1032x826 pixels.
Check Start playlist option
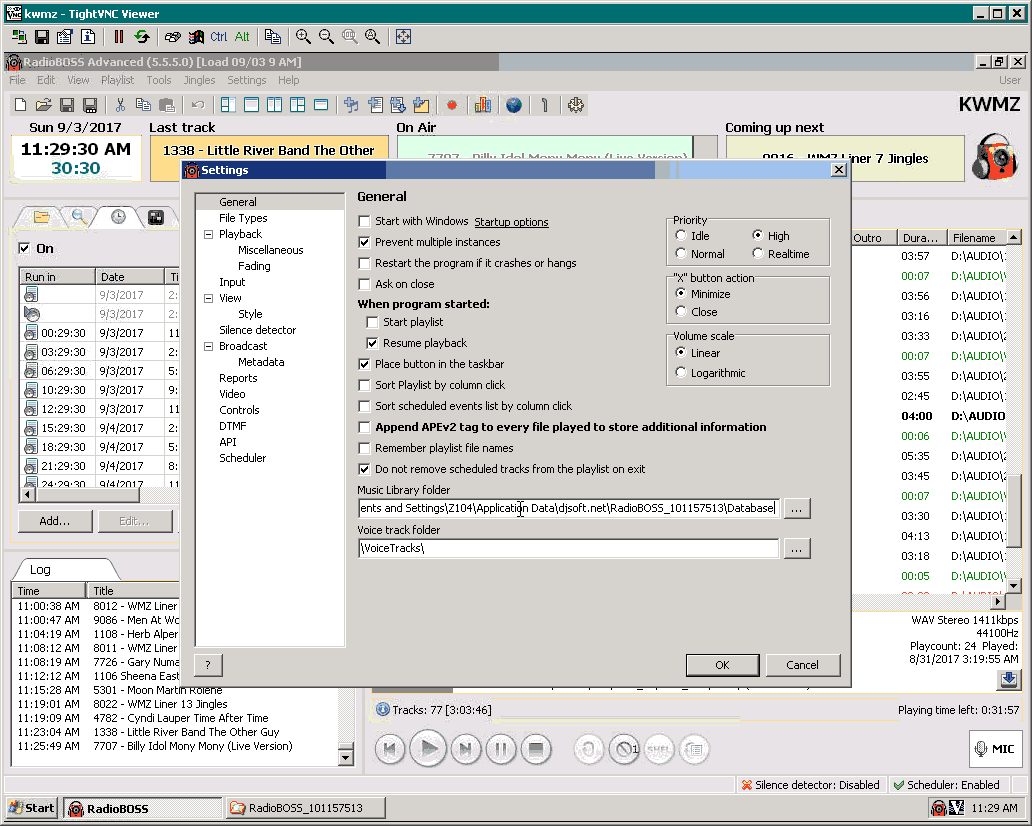coord(373,323)
